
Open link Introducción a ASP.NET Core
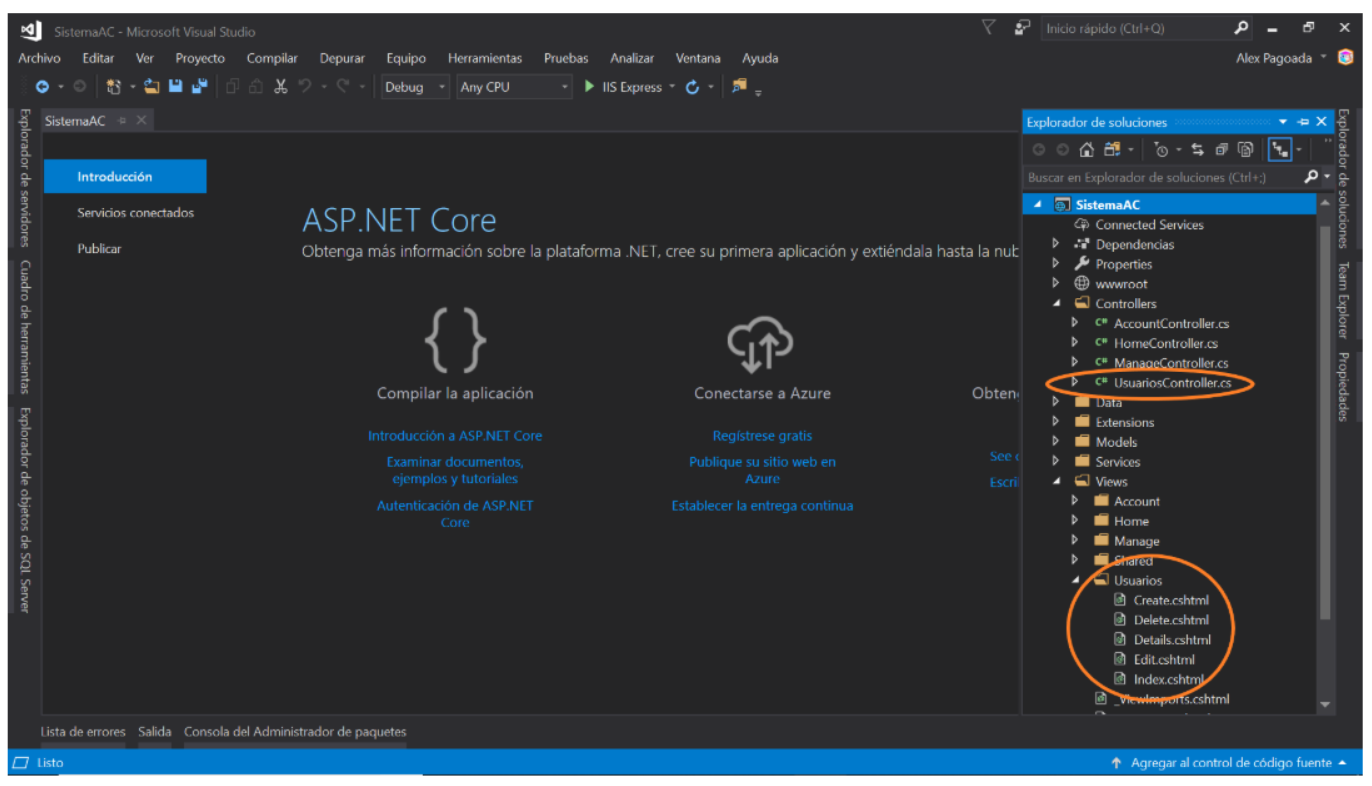(x=455, y=436)
